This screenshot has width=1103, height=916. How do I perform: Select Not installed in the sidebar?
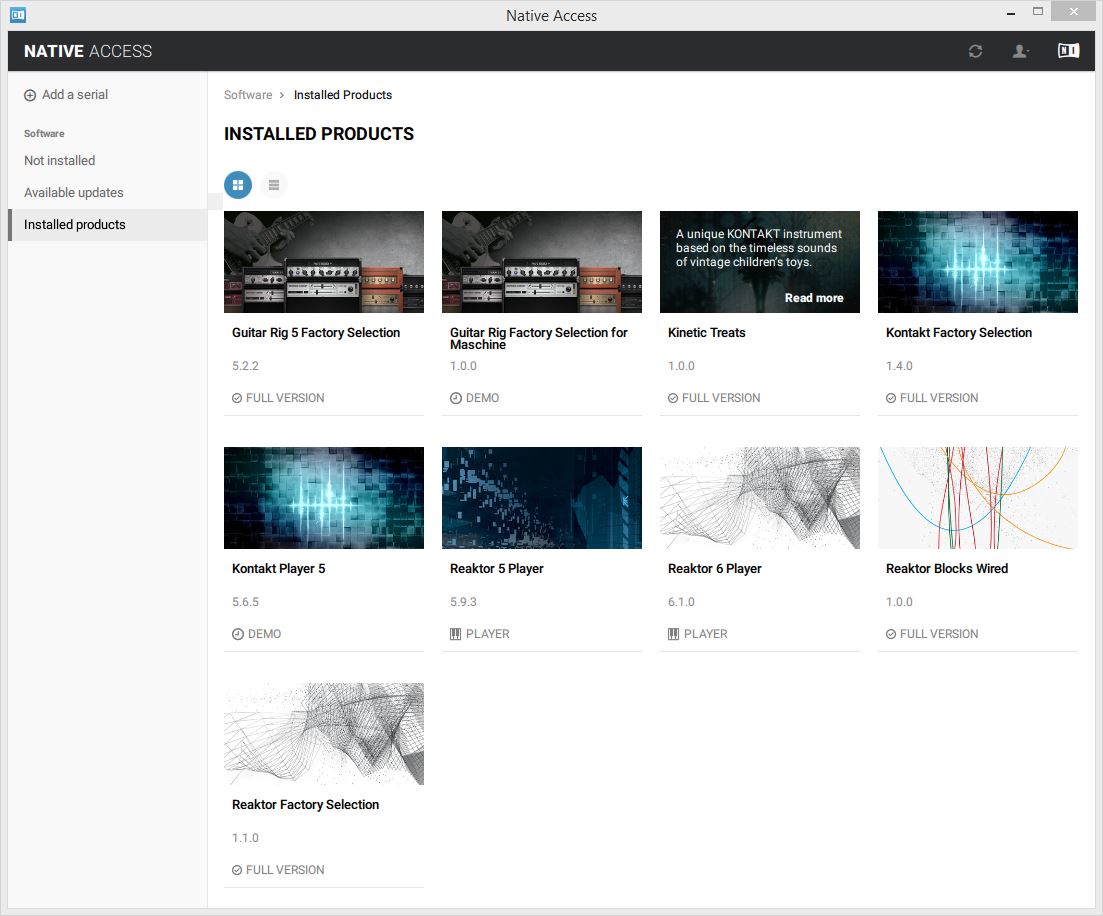point(59,160)
